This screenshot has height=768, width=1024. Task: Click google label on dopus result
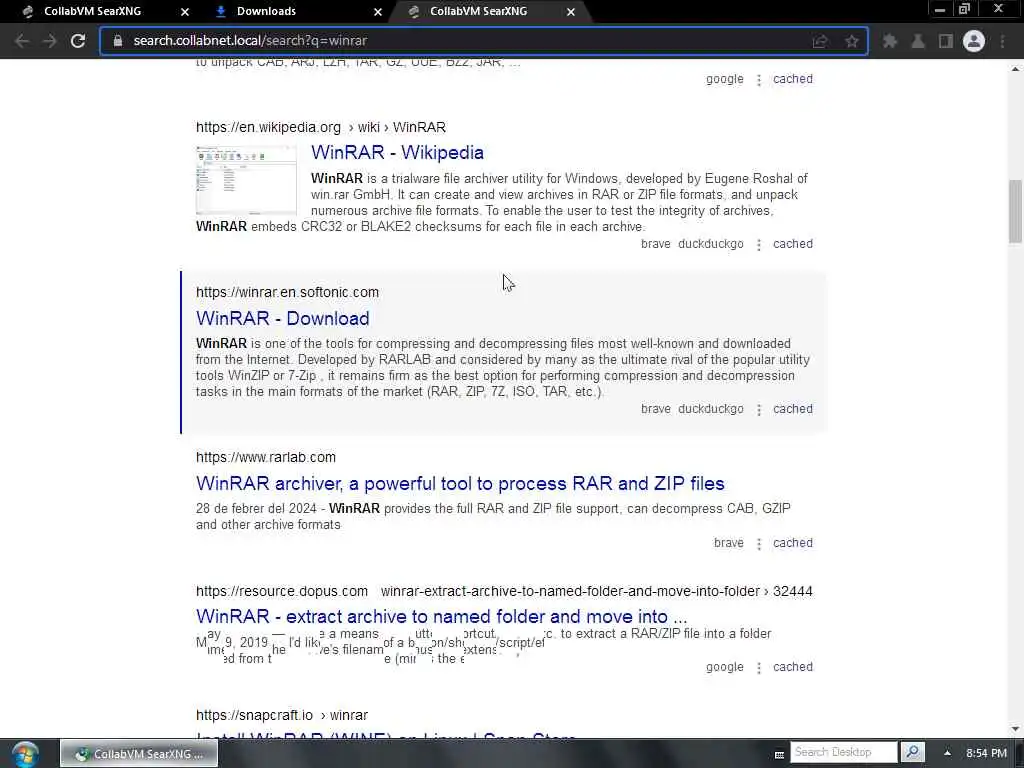pyautogui.click(x=724, y=667)
